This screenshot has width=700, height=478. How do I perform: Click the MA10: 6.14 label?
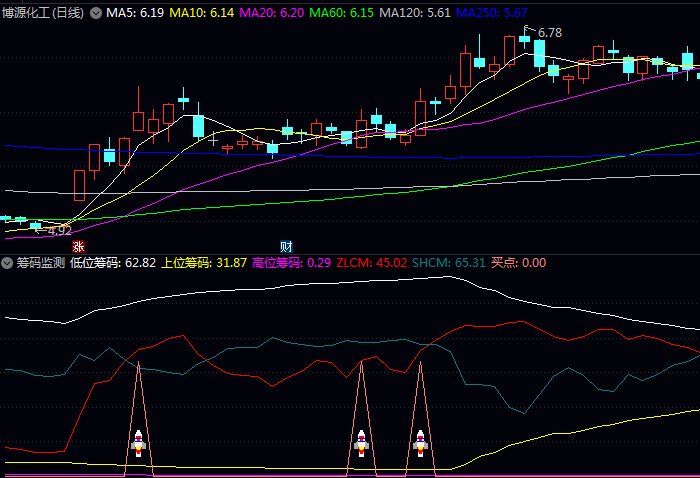pyautogui.click(x=202, y=13)
